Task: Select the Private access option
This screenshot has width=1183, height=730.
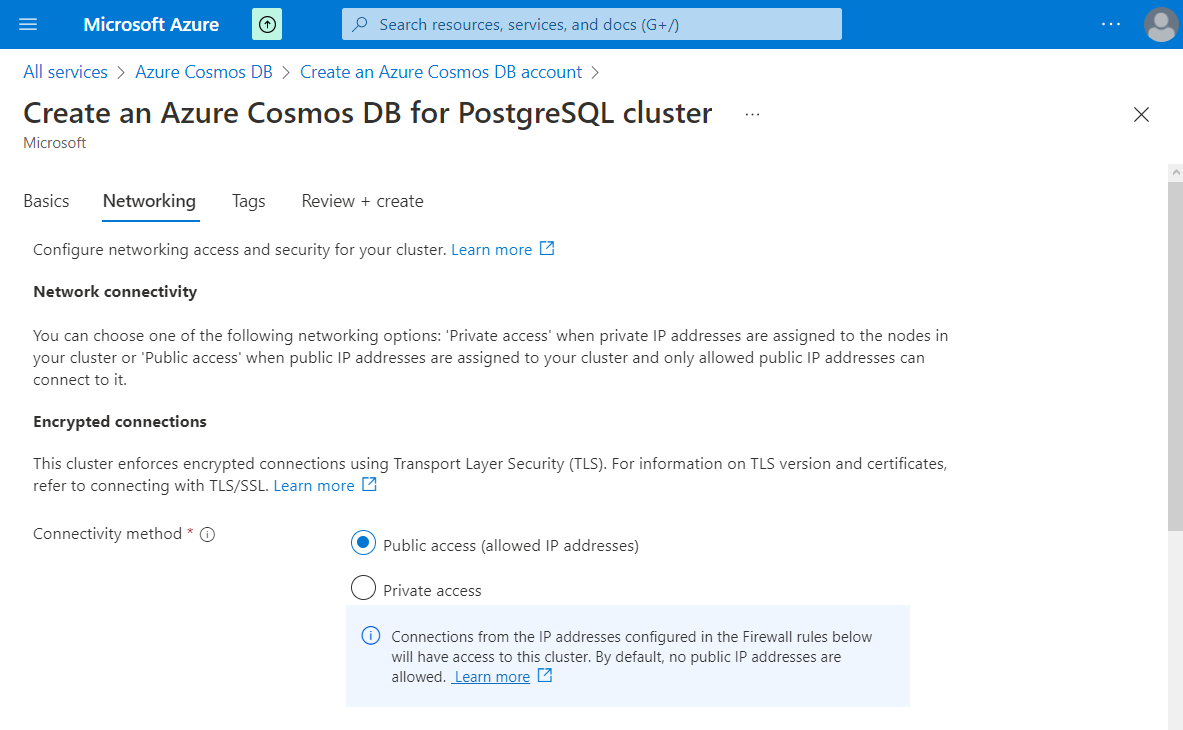Action: click(363, 587)
